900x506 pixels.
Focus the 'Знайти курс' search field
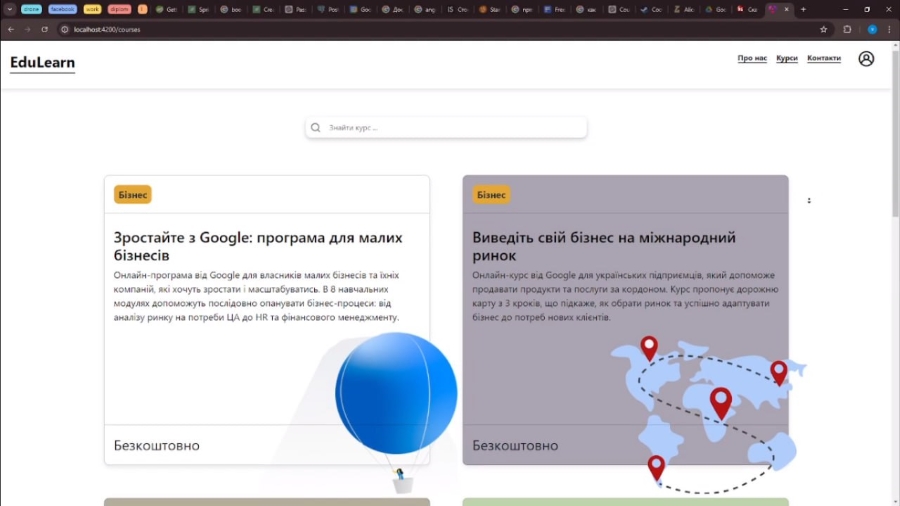coord(446,127)
